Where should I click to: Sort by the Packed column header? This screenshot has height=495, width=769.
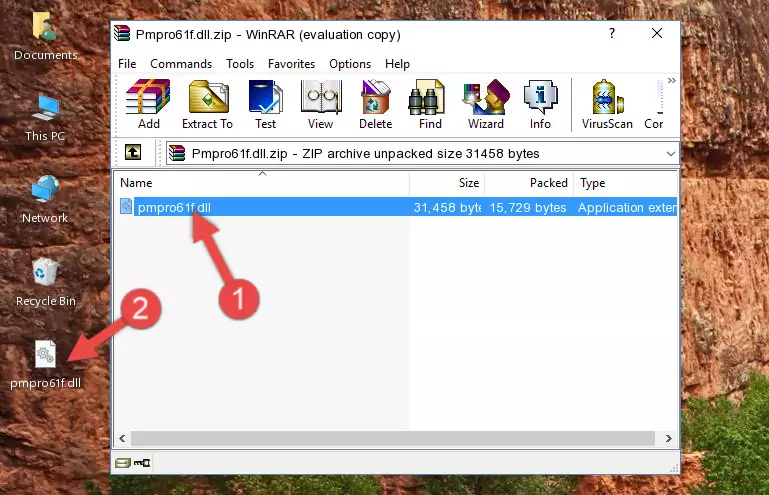pos(529,183)
